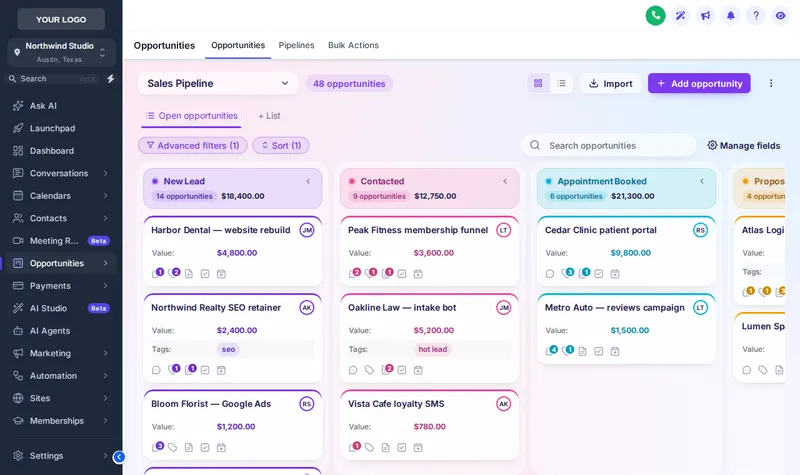Open the Sort (1) dropdown
800x475 pixels.
click(281, 145)
